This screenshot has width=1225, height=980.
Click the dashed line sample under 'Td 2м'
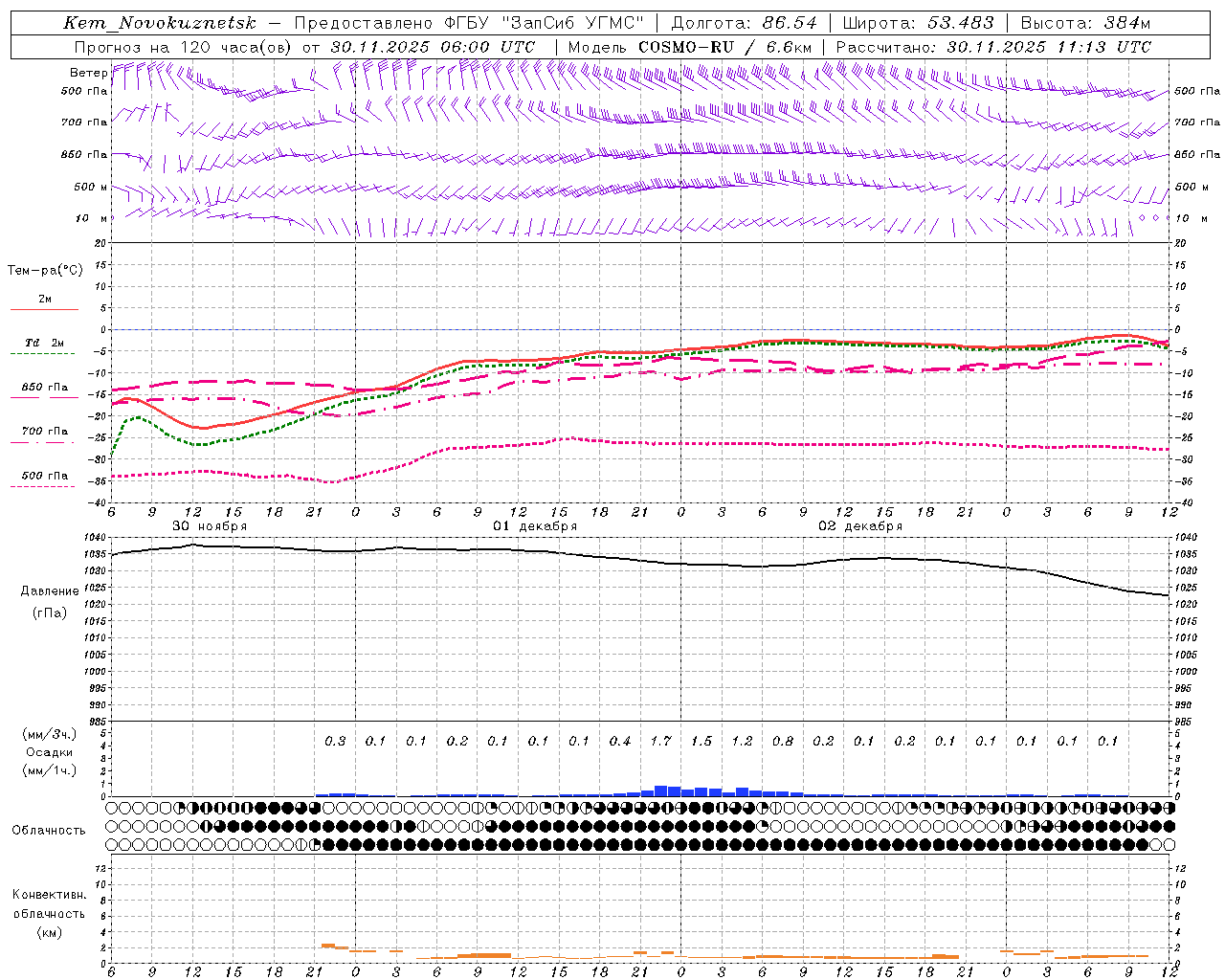coord(43,354)
